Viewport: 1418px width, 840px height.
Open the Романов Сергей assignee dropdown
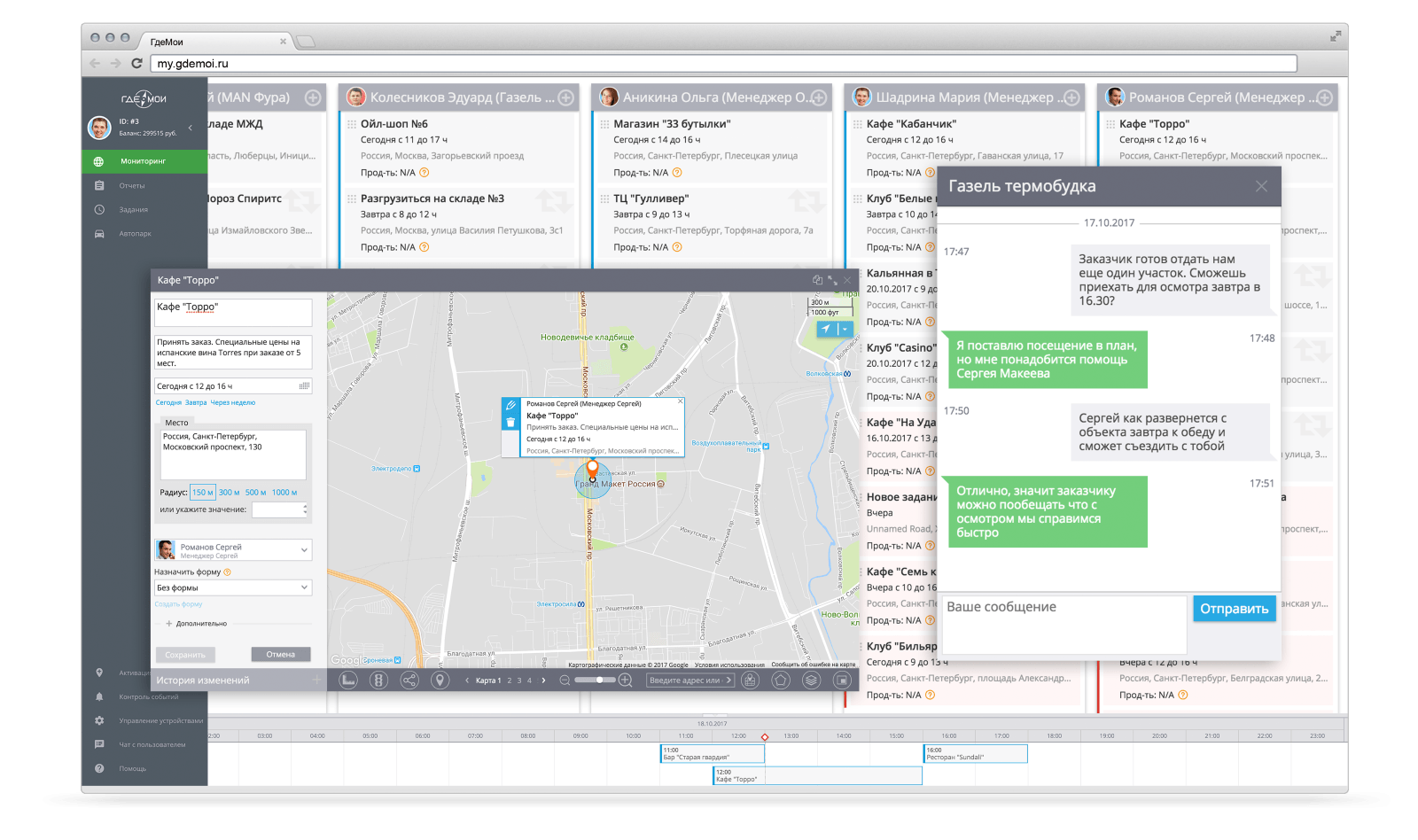(x=233, y=550)
